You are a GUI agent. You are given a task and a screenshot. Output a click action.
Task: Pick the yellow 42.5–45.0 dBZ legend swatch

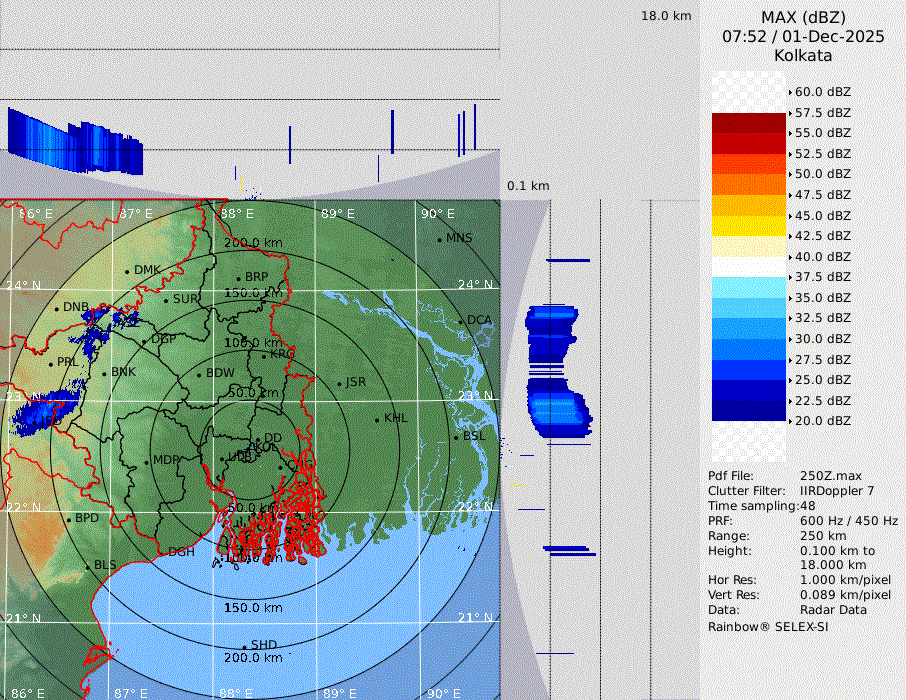(749, 226)
